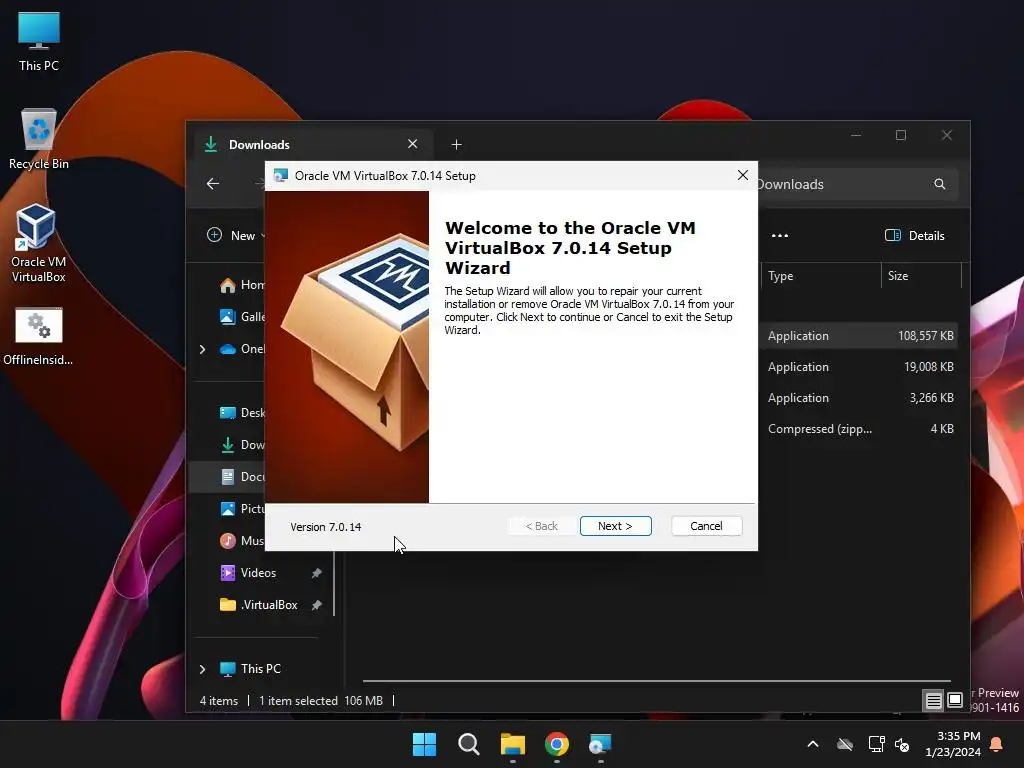This screenshot has width=1024, height=768.
Task: Unpin Videos using its pin icon
Action: coord(317,573)
